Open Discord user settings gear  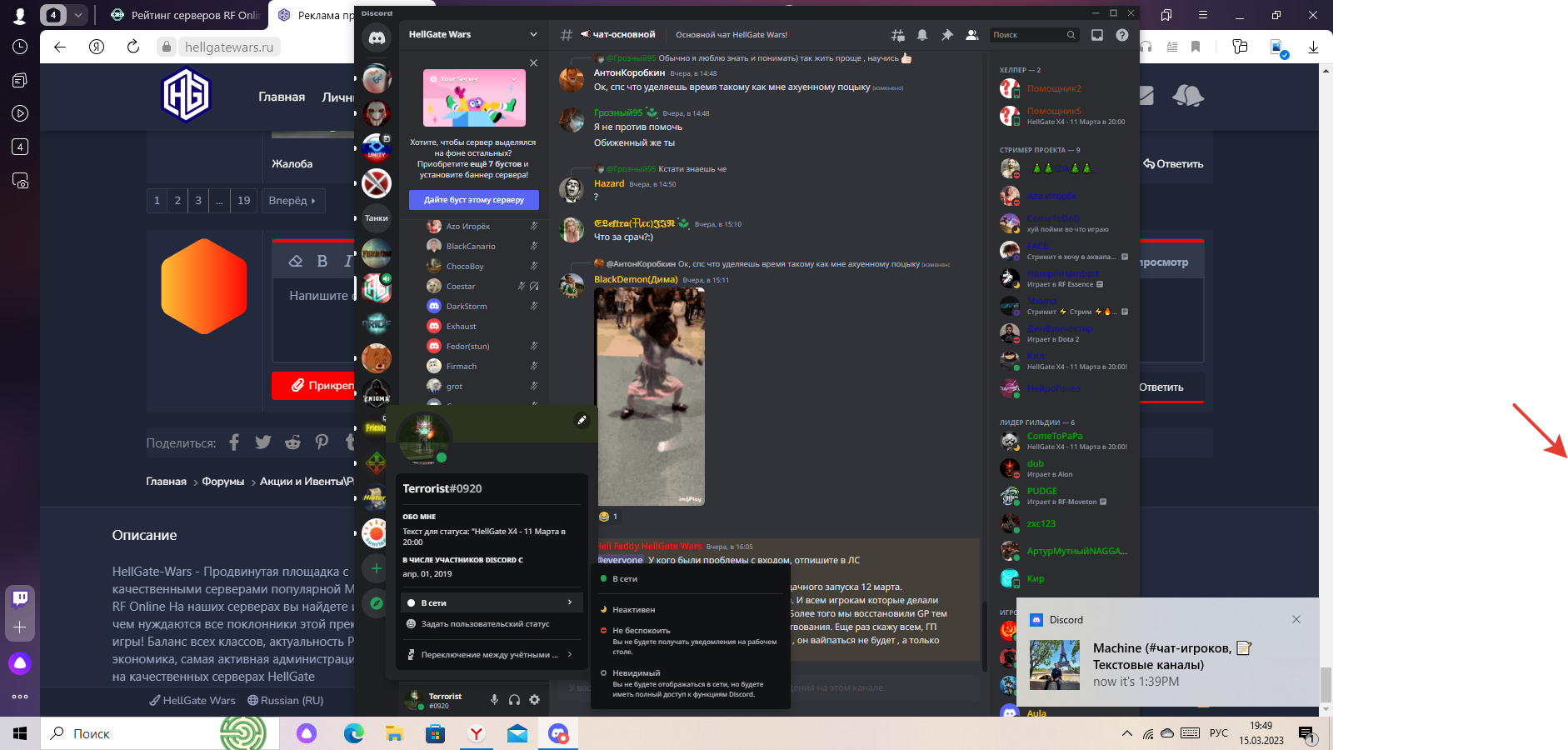click(535, 700)
